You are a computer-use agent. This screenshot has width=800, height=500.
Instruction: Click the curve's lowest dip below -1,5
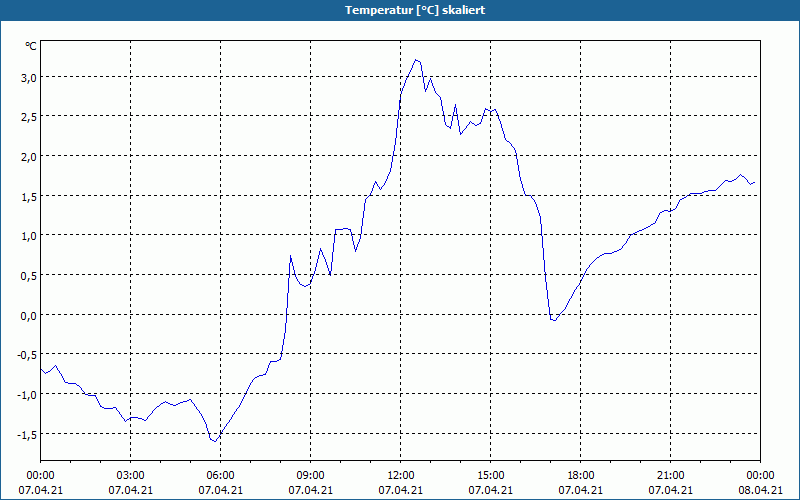click(215, 441)
